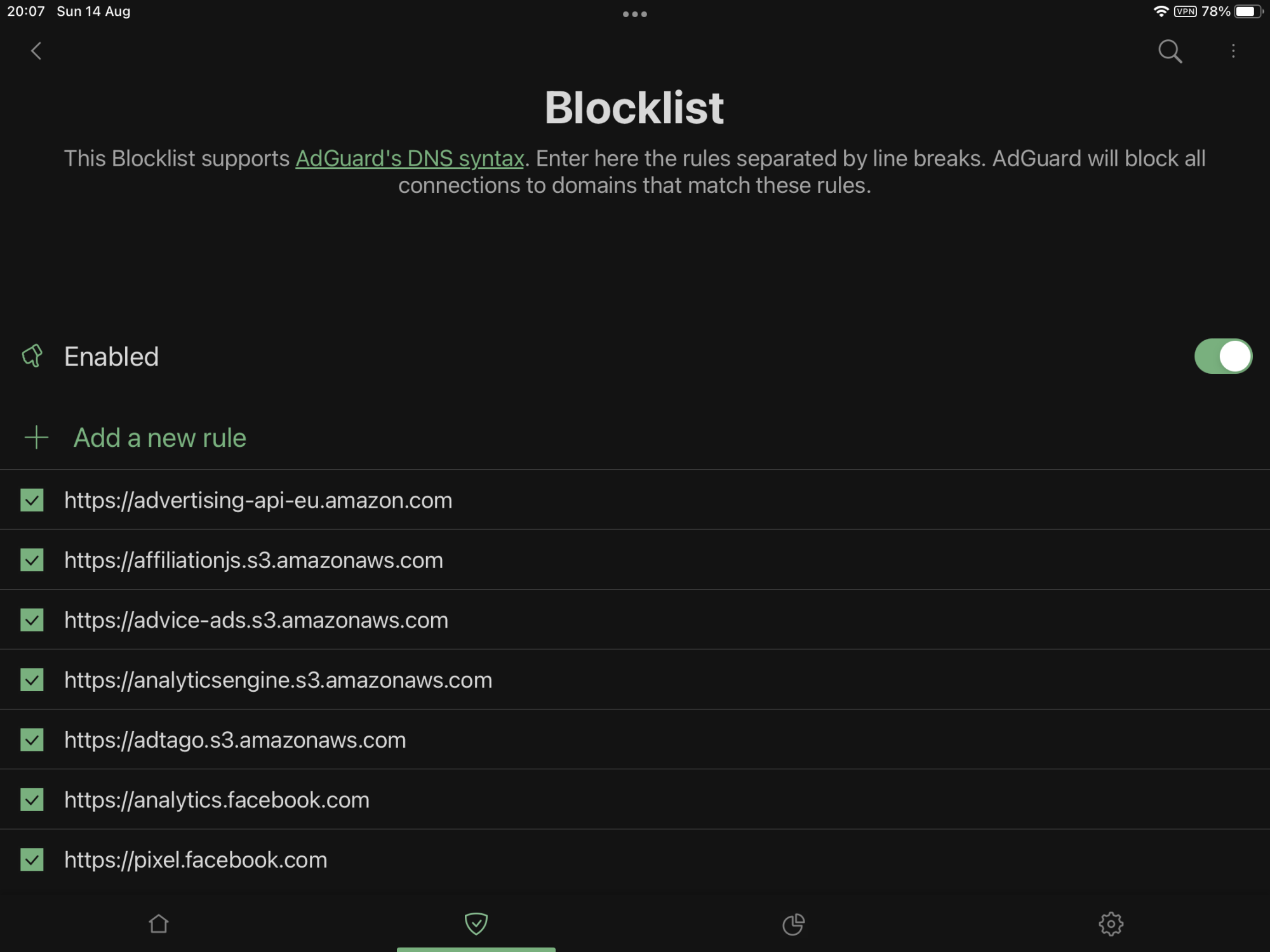The height and width of the screenshot is (952, 1270).
Task: Open the advice-ads.s3.amazonaws.com rule entry
Action: coord(635,619)
